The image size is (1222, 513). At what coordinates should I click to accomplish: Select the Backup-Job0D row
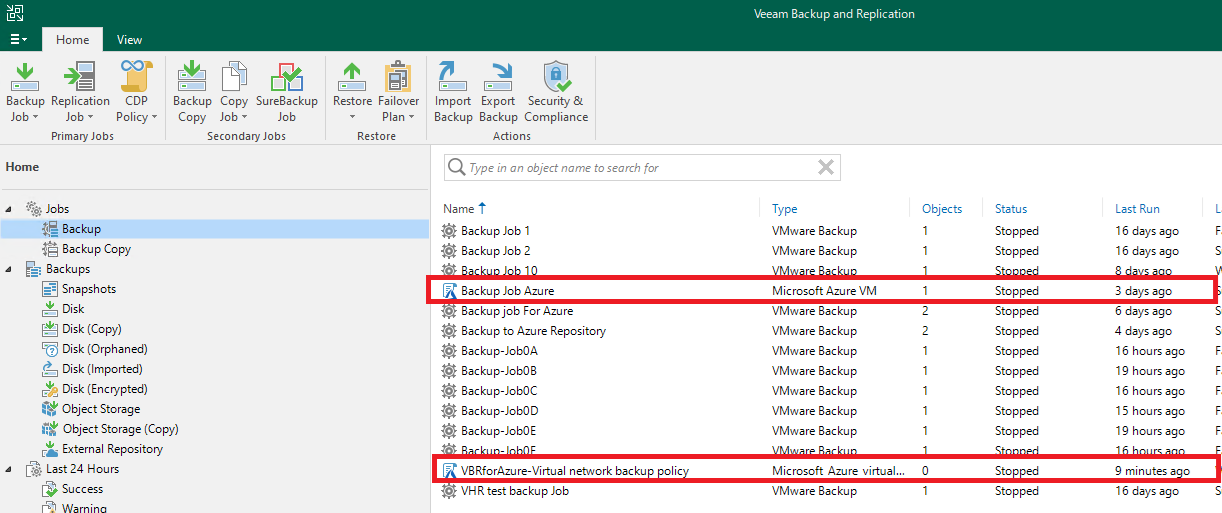[824, 411]
